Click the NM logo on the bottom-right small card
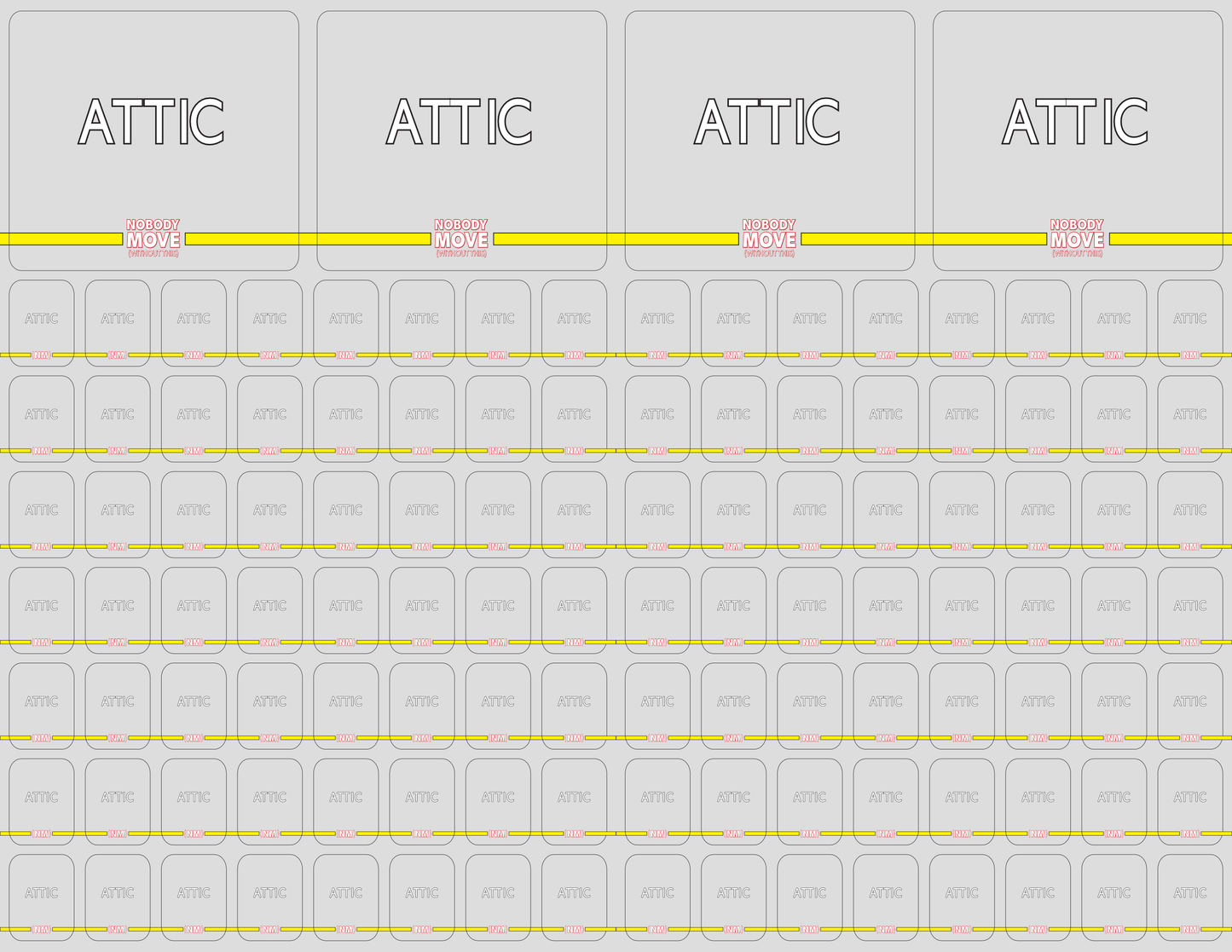This screenshot has width=1232, height=952. (x=1190, y=930)
